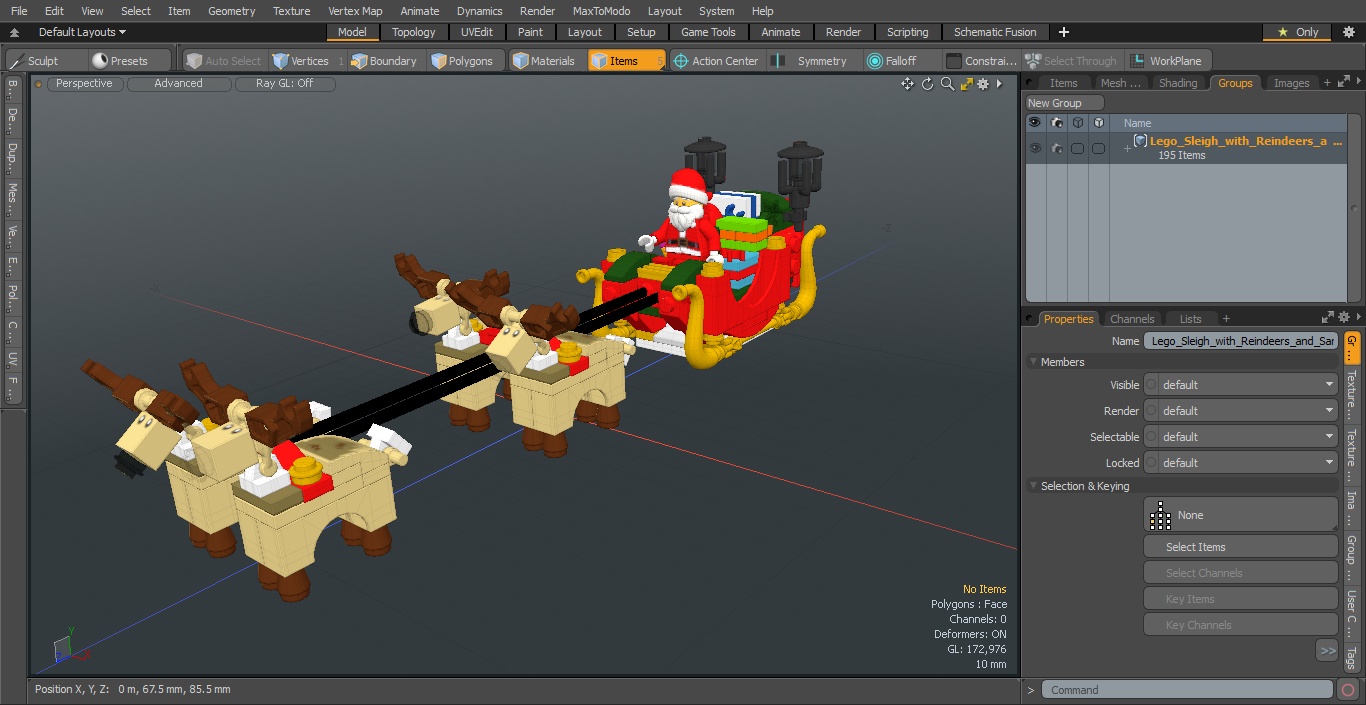Viewport: 1366px width, 705px height.
Task: Open the MaxToModo menu
Action: click(x=601, y=11)
